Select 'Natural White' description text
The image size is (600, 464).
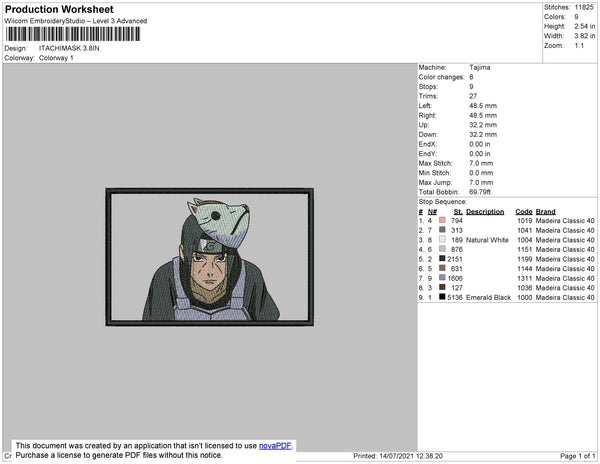click(487, 240)
